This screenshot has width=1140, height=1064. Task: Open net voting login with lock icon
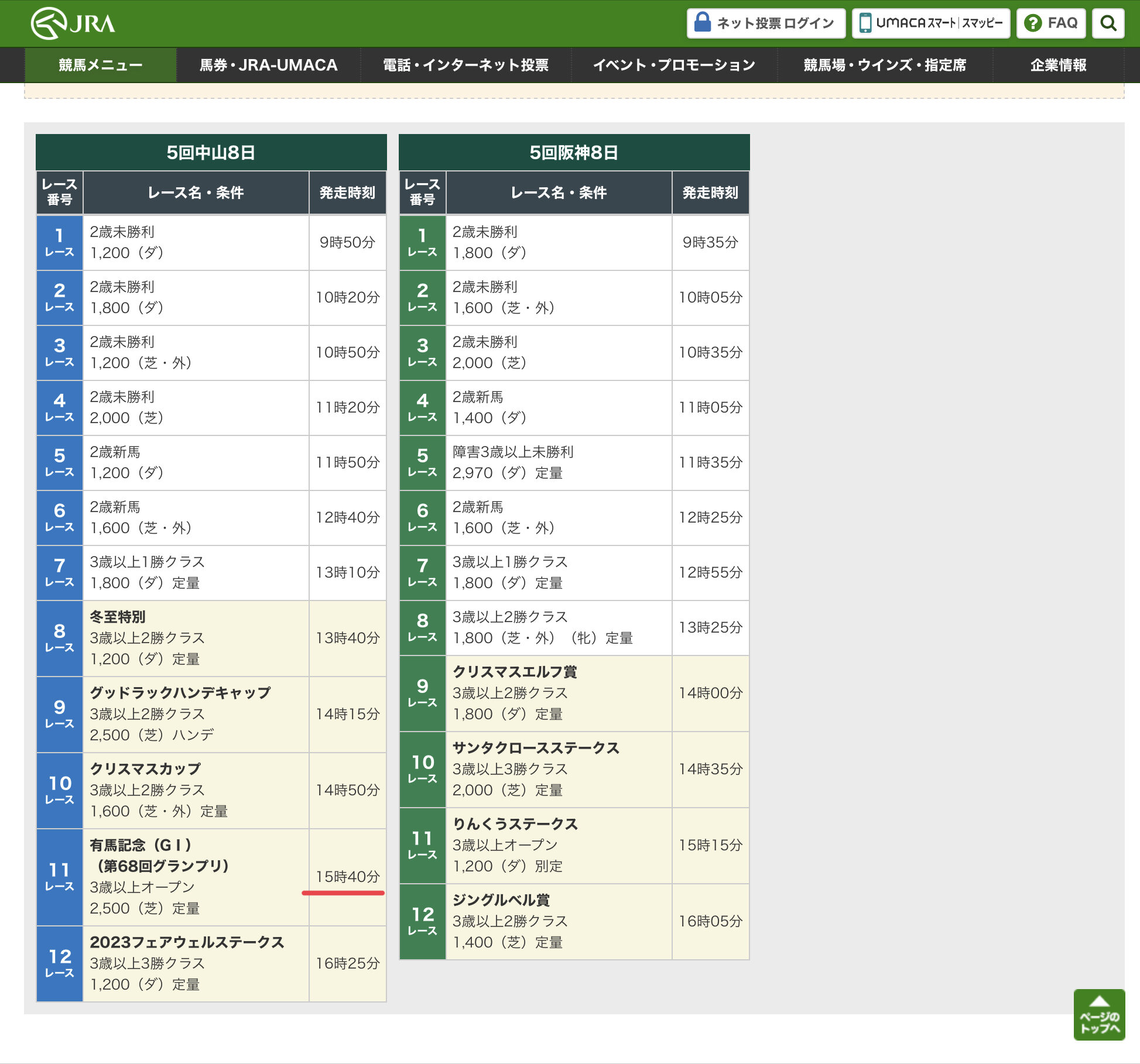tap(766, 23)
